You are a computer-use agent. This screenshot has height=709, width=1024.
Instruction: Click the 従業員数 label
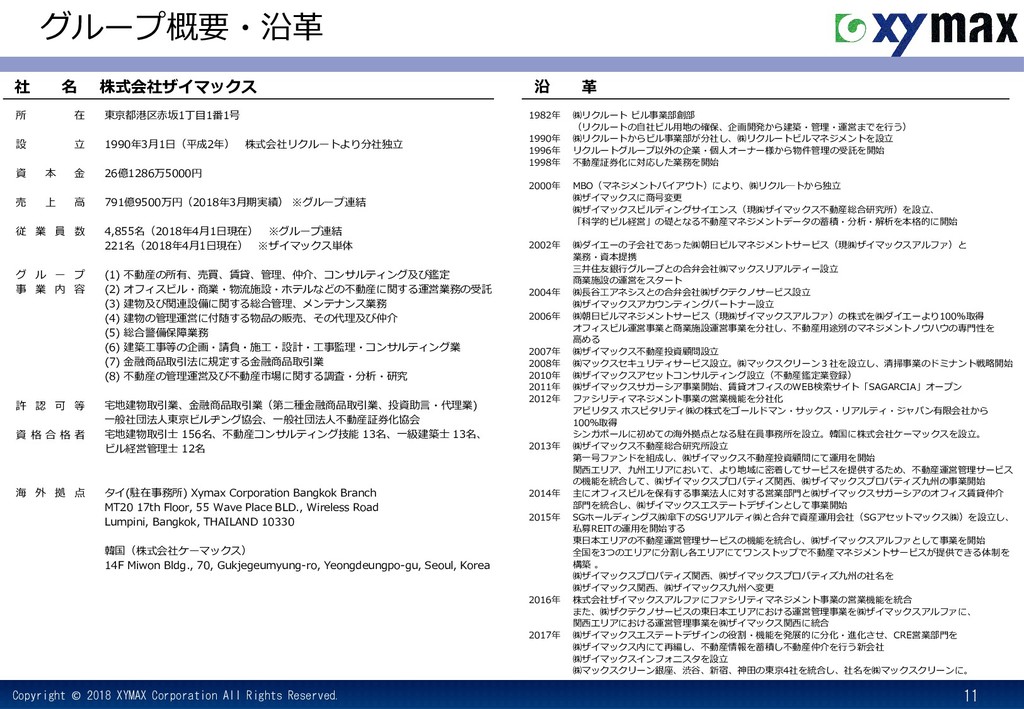[50, 231]
